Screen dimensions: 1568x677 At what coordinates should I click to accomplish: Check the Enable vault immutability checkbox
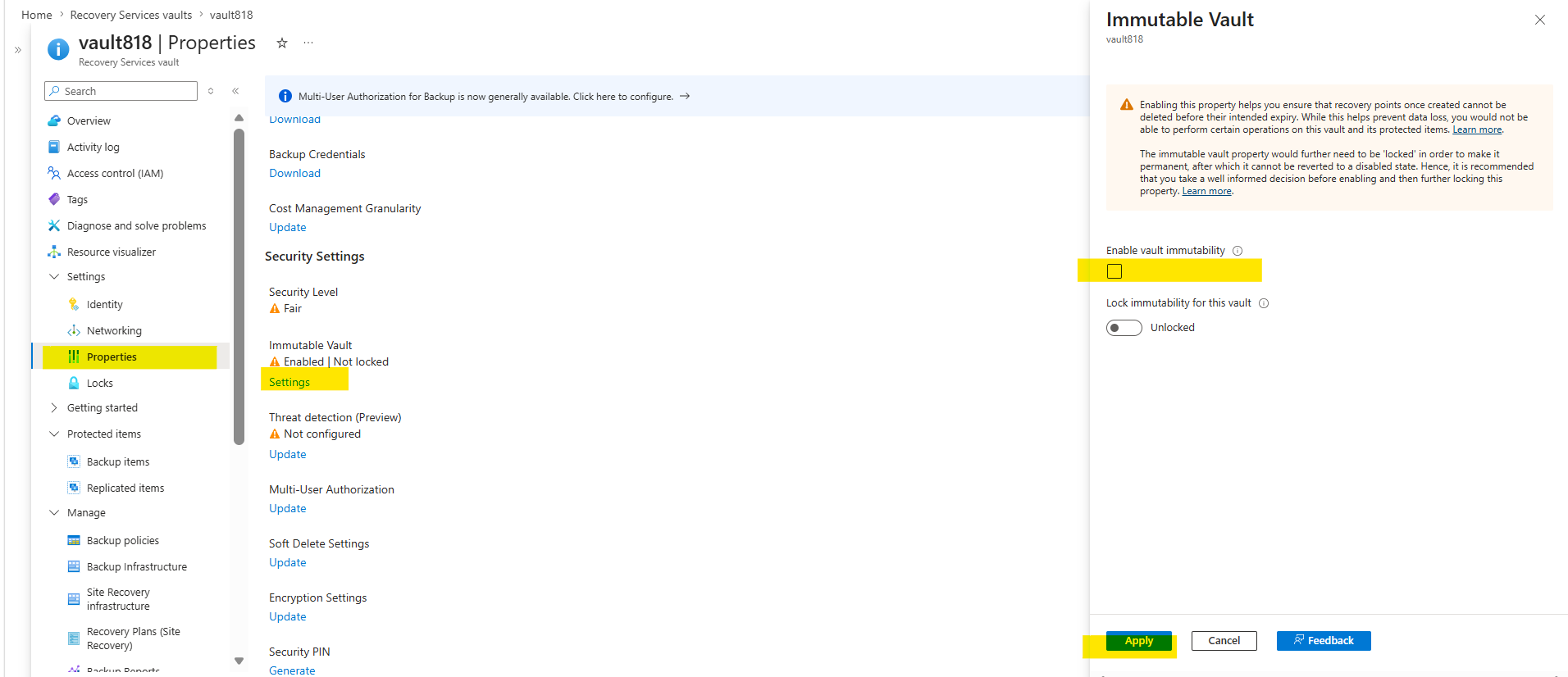tap(1114, 271)
